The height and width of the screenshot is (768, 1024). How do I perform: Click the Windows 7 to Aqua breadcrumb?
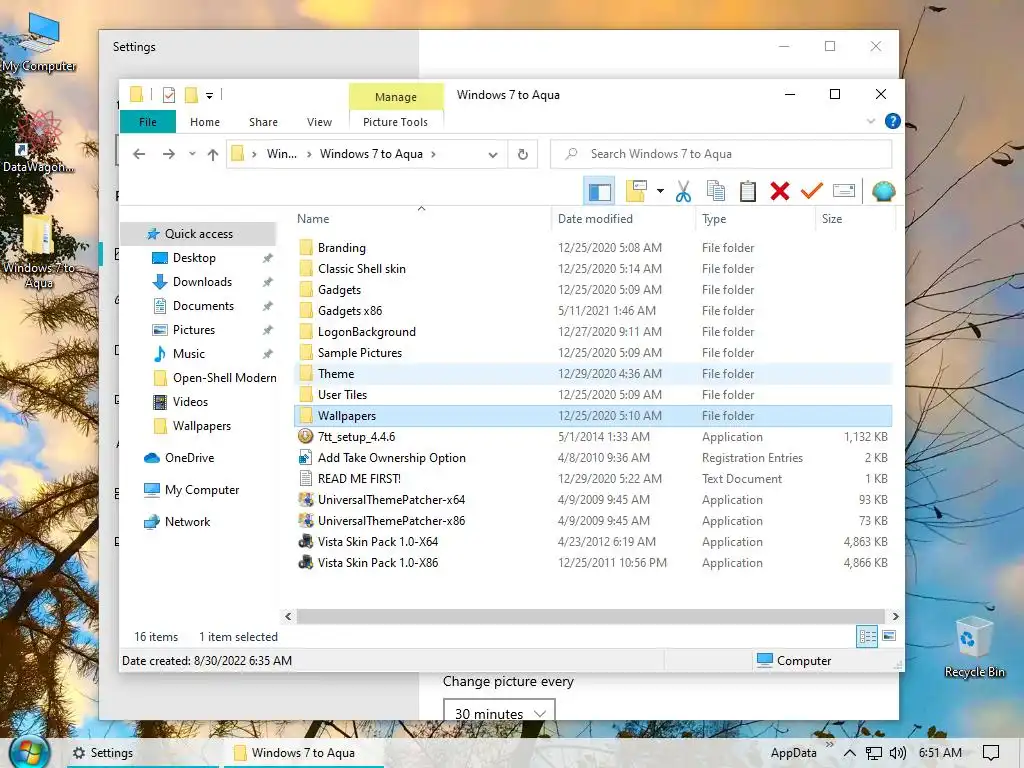coord(371,154)
